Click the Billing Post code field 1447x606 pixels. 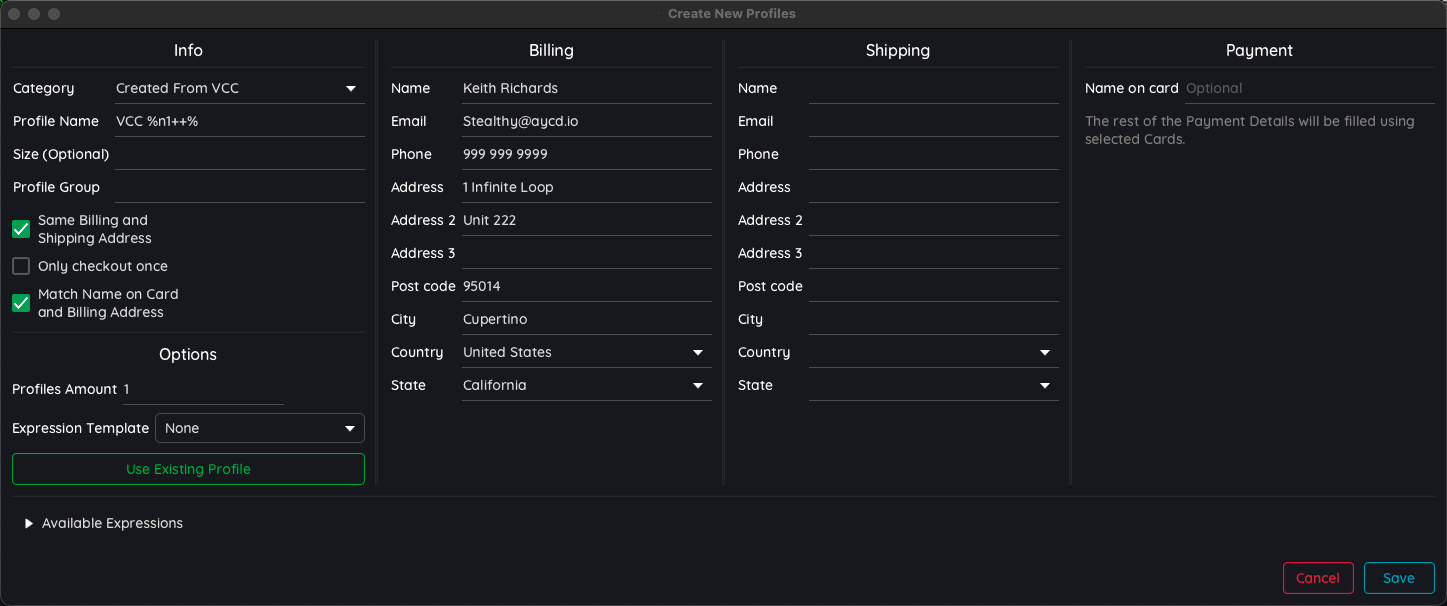586,286
